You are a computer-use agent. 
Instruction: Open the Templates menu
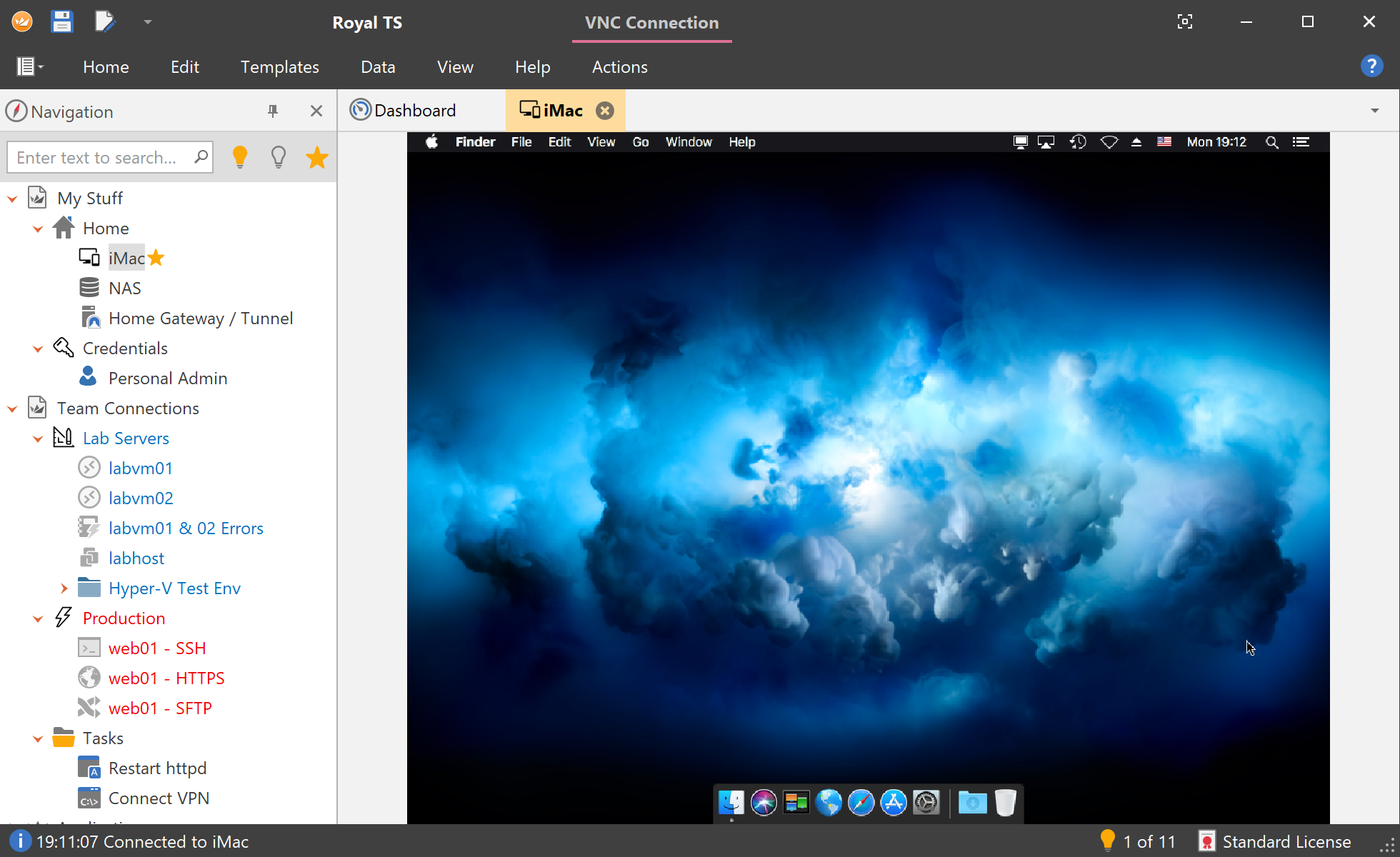coord(279,67)
